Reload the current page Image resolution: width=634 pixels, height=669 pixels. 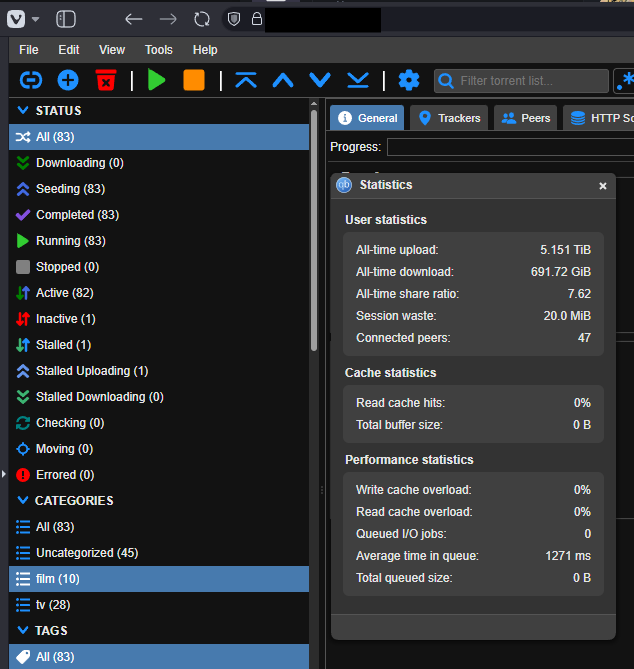click(202, 19)
